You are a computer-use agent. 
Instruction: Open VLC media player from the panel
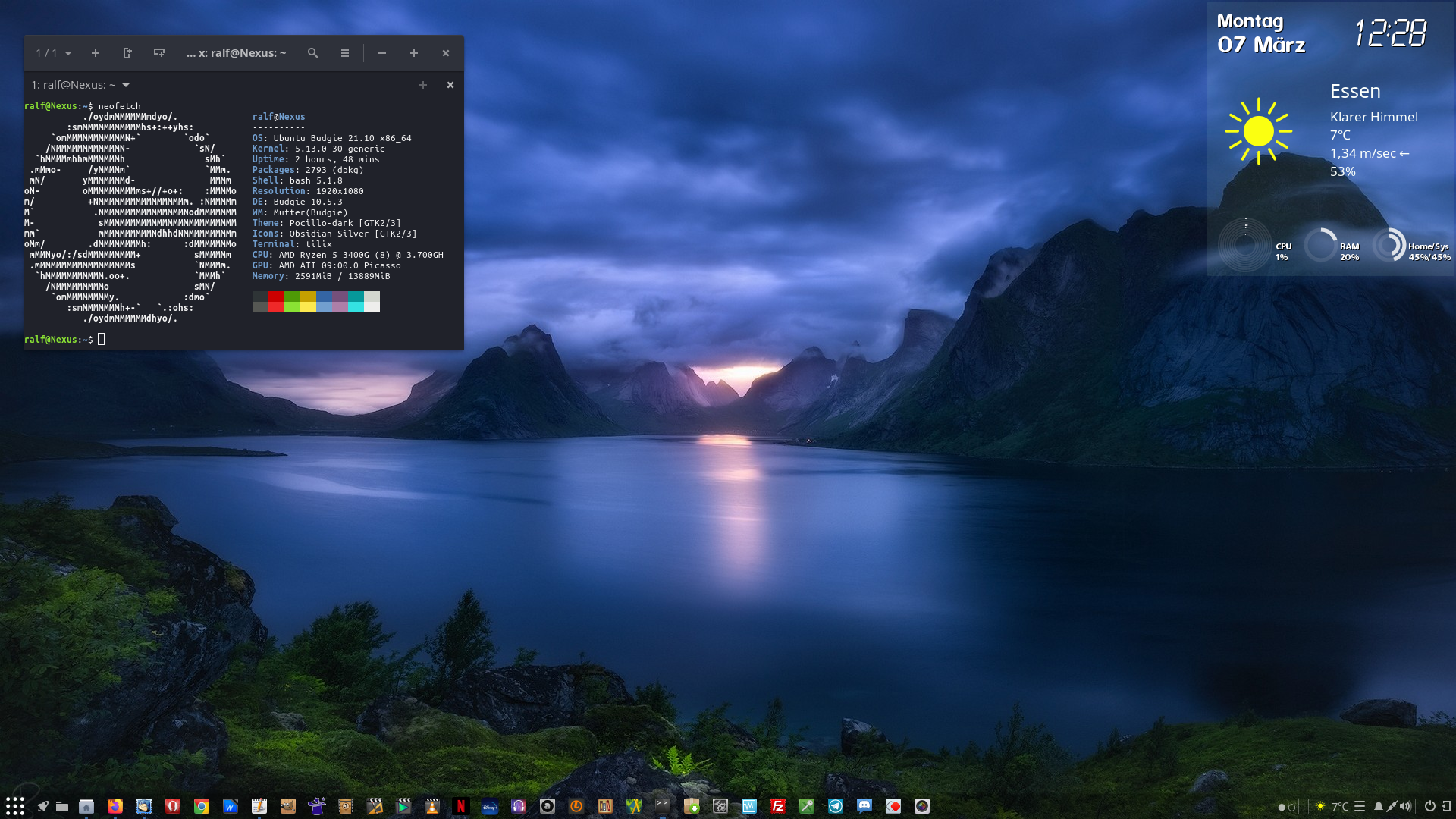tap(432, 806)
